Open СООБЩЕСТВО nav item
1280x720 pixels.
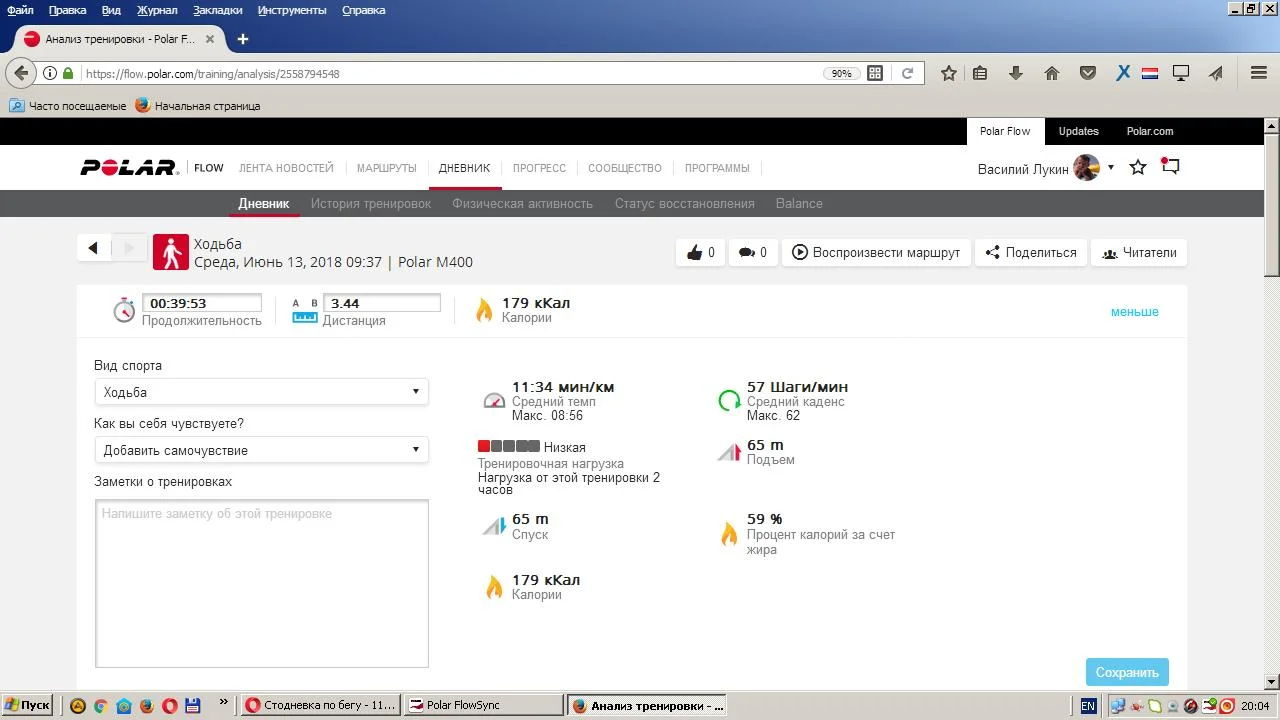click(x=625, y=168)
